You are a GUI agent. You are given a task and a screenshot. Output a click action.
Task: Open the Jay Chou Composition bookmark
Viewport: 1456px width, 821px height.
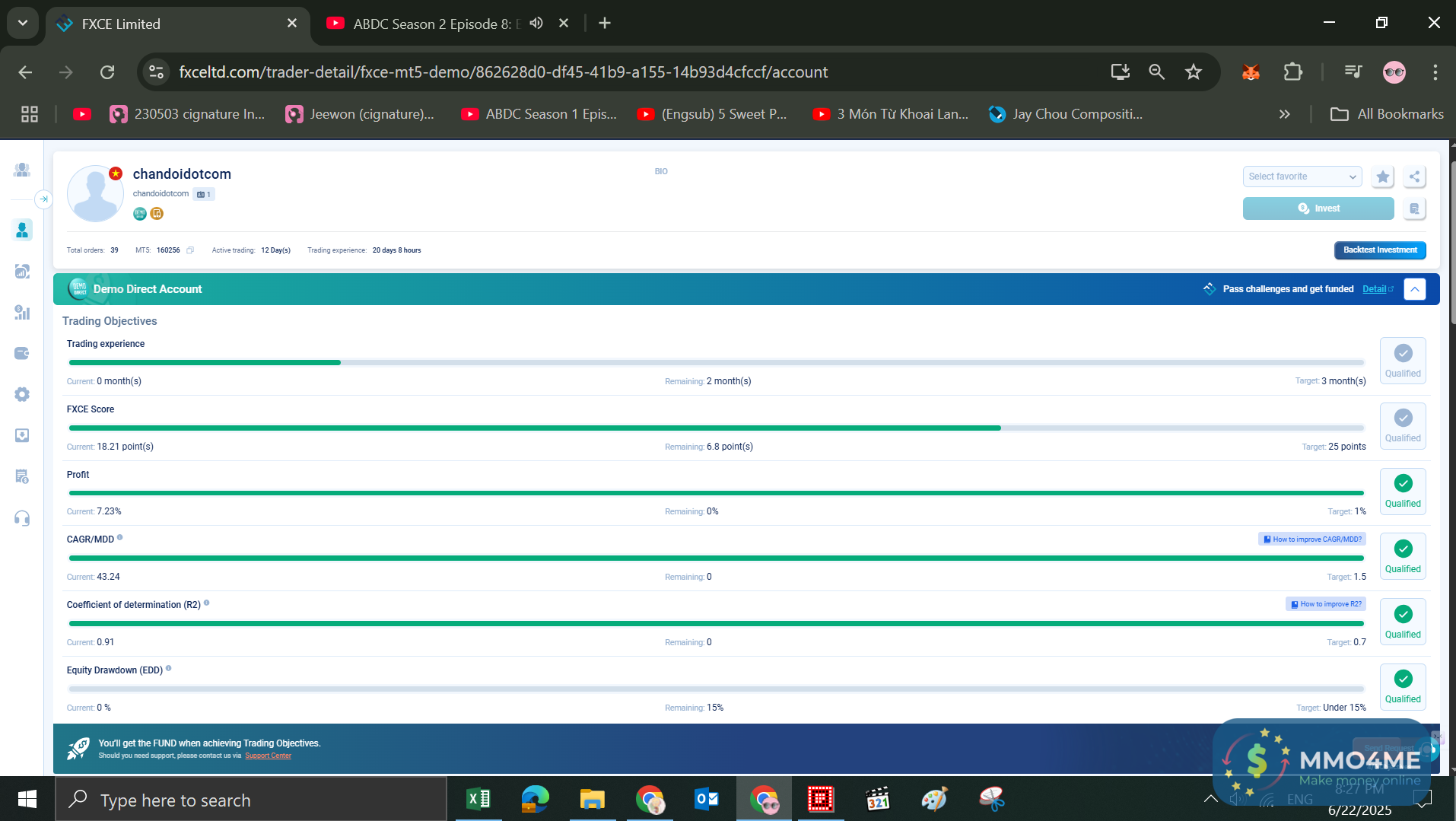click(1066, 114)
